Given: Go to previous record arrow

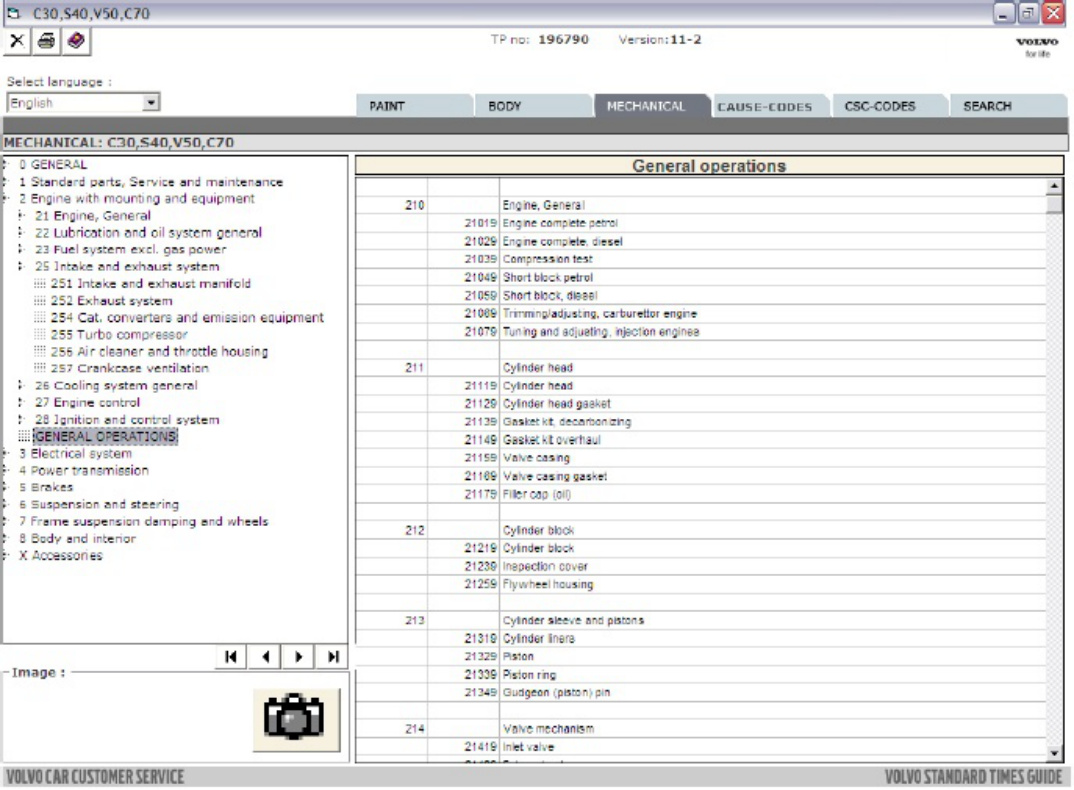Looking at the screenshot, I should tap(266, 657).
